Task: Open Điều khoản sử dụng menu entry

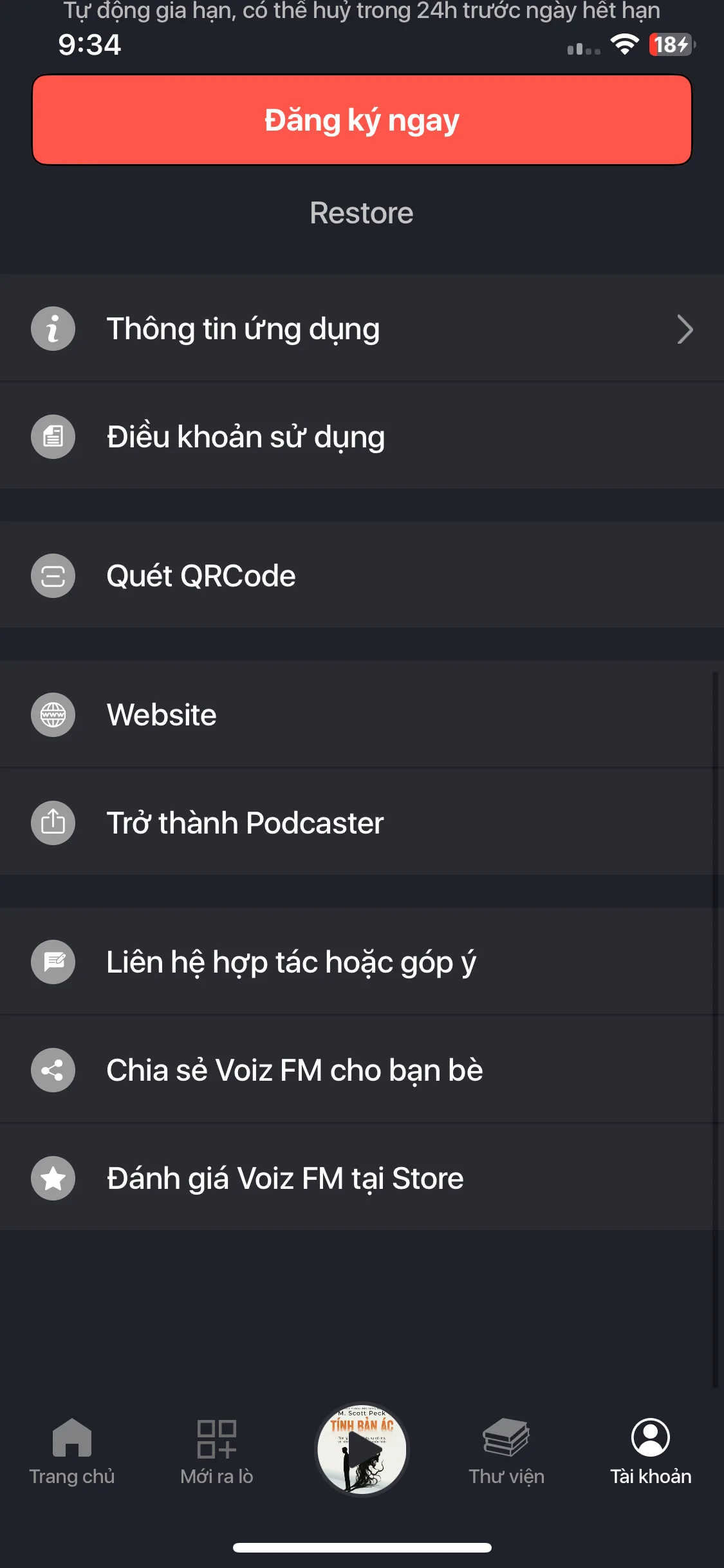Action: coord(246,437)
